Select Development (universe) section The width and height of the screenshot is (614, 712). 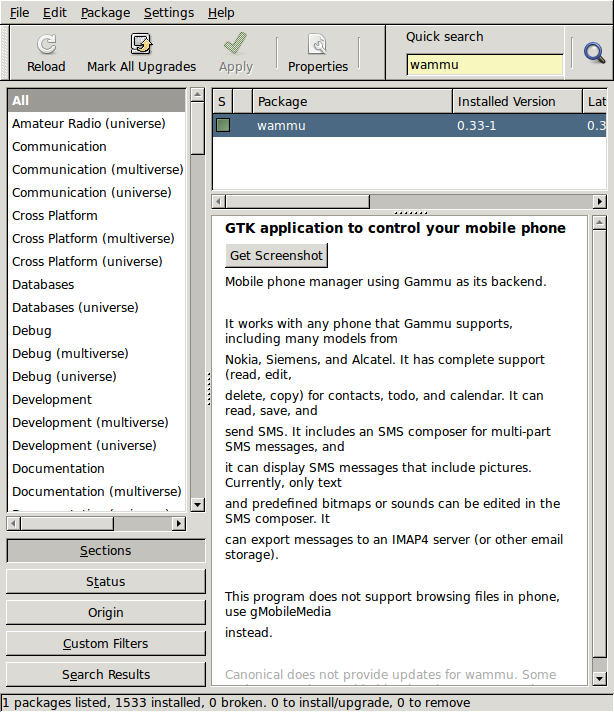[97, 445]
